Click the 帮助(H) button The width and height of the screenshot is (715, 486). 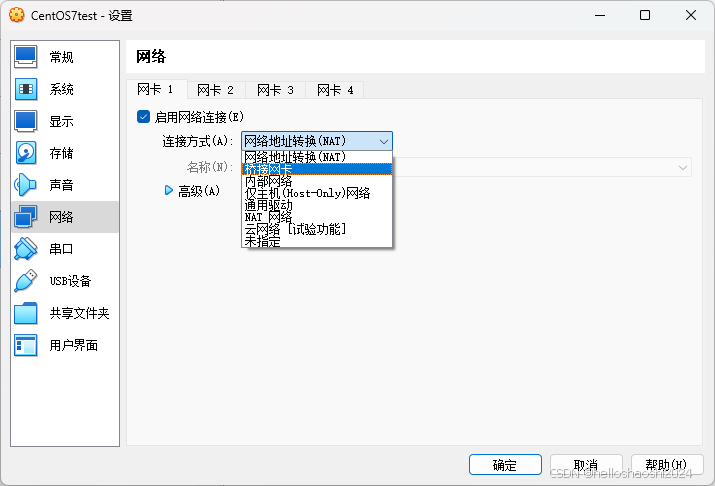pos(667,465)
